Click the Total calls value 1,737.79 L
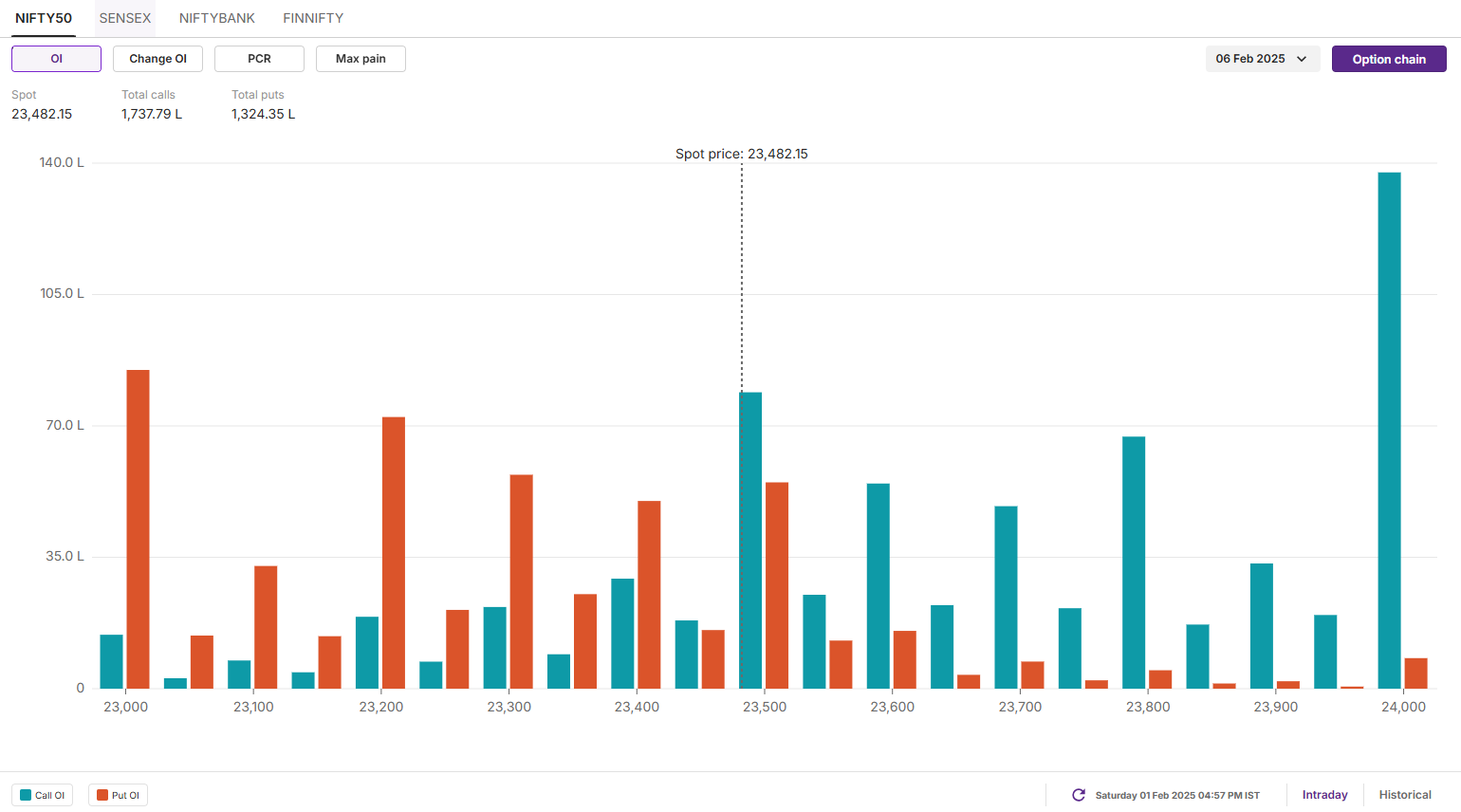 152,114
